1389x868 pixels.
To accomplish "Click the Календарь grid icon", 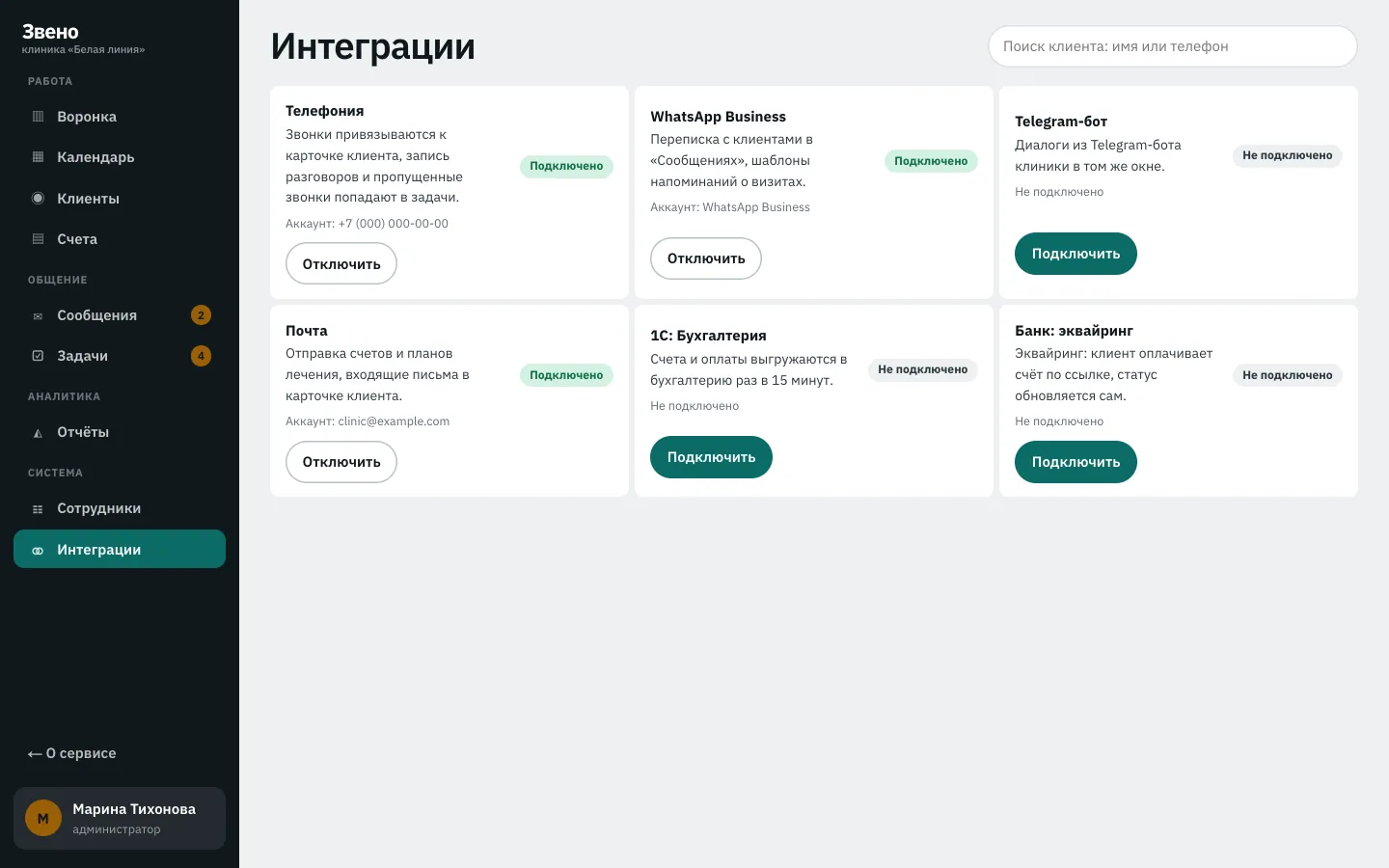I will (x=38, y=157).
